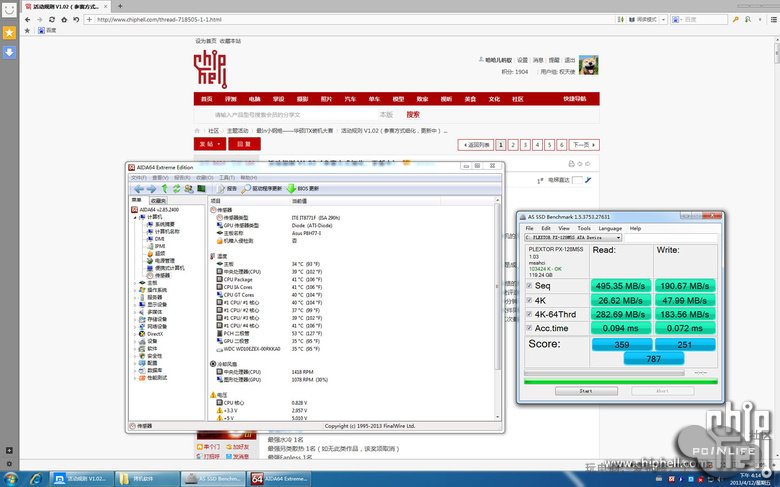
Task: Go to forum page 2
Action: click(x=513, y=145)
